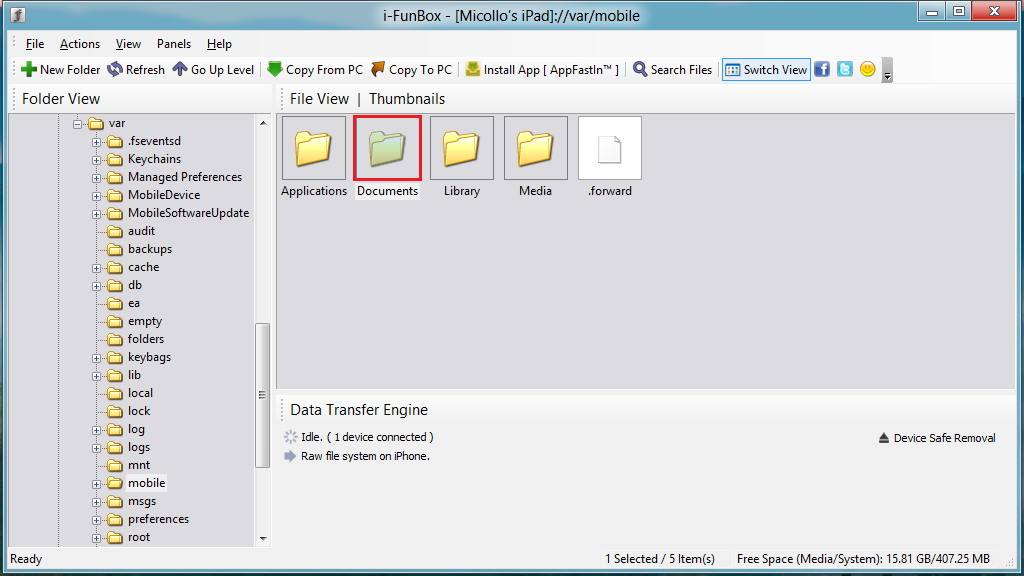Click the Facebook icon in toolbar
The image size is (1024, 576).
(x=822, y=69)
